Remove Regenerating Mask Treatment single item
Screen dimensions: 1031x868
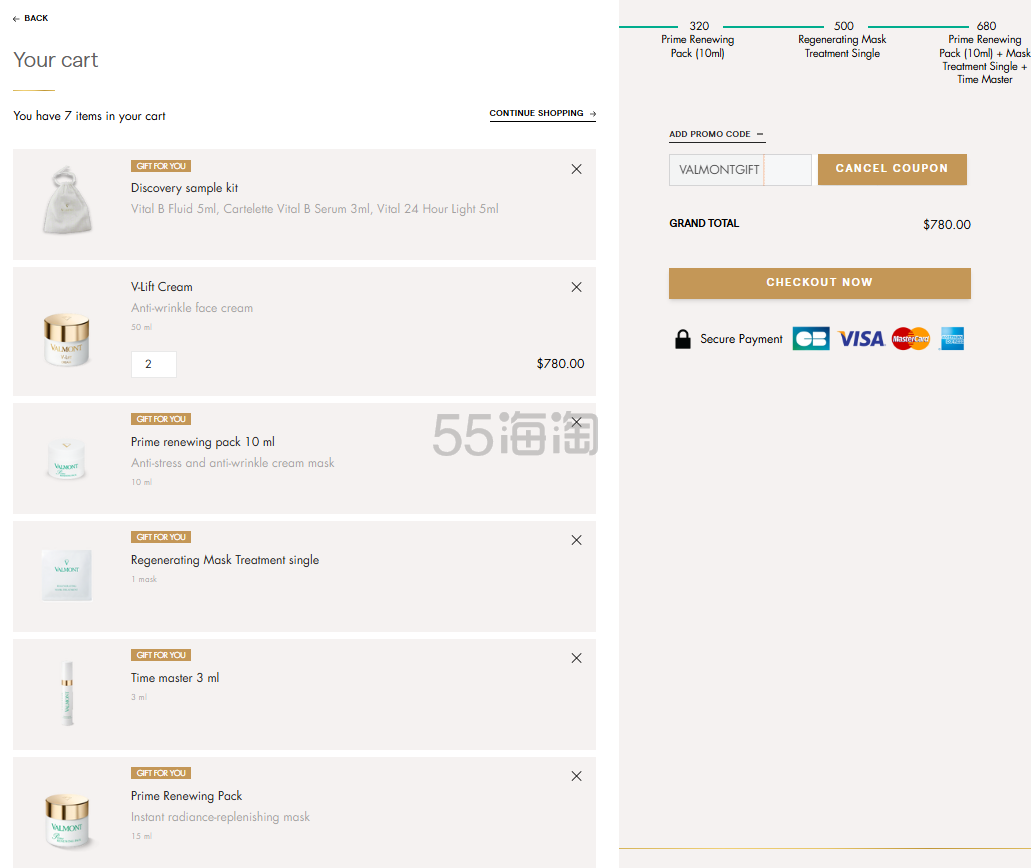coord(577,540)
